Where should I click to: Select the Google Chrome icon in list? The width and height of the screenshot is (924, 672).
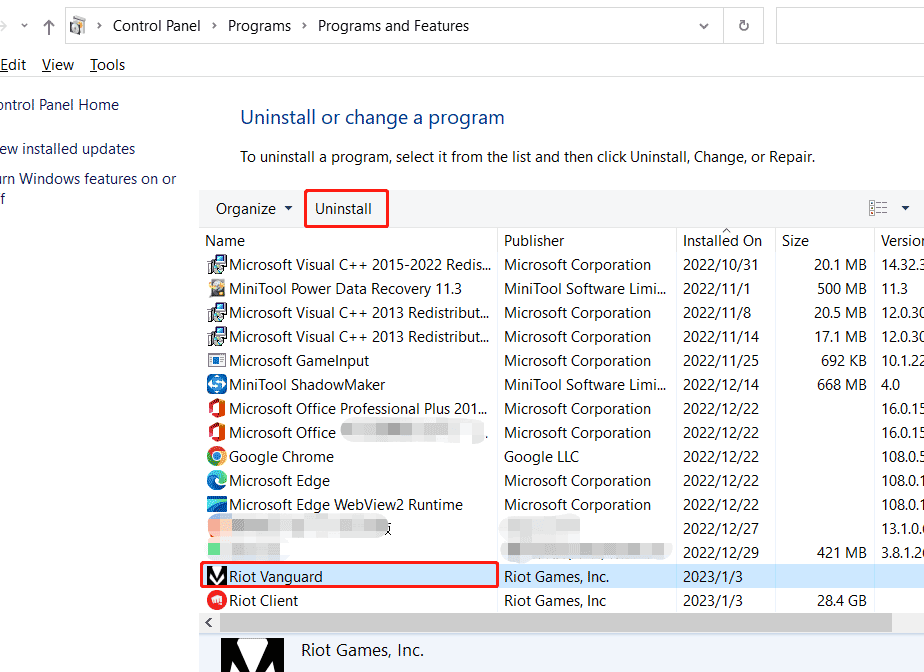click(x=216, y=456)
